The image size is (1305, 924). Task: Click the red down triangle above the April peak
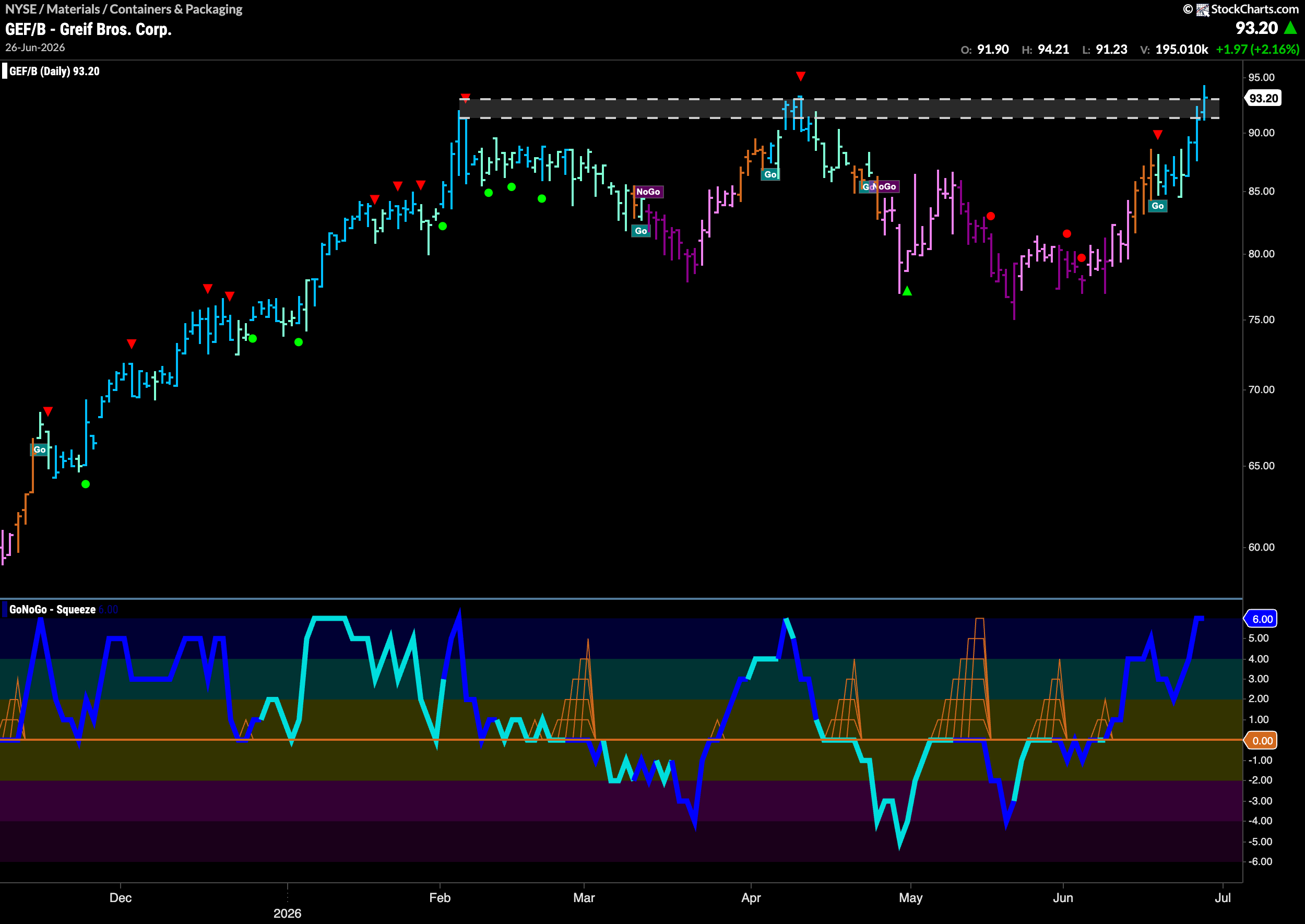[801, 76]
